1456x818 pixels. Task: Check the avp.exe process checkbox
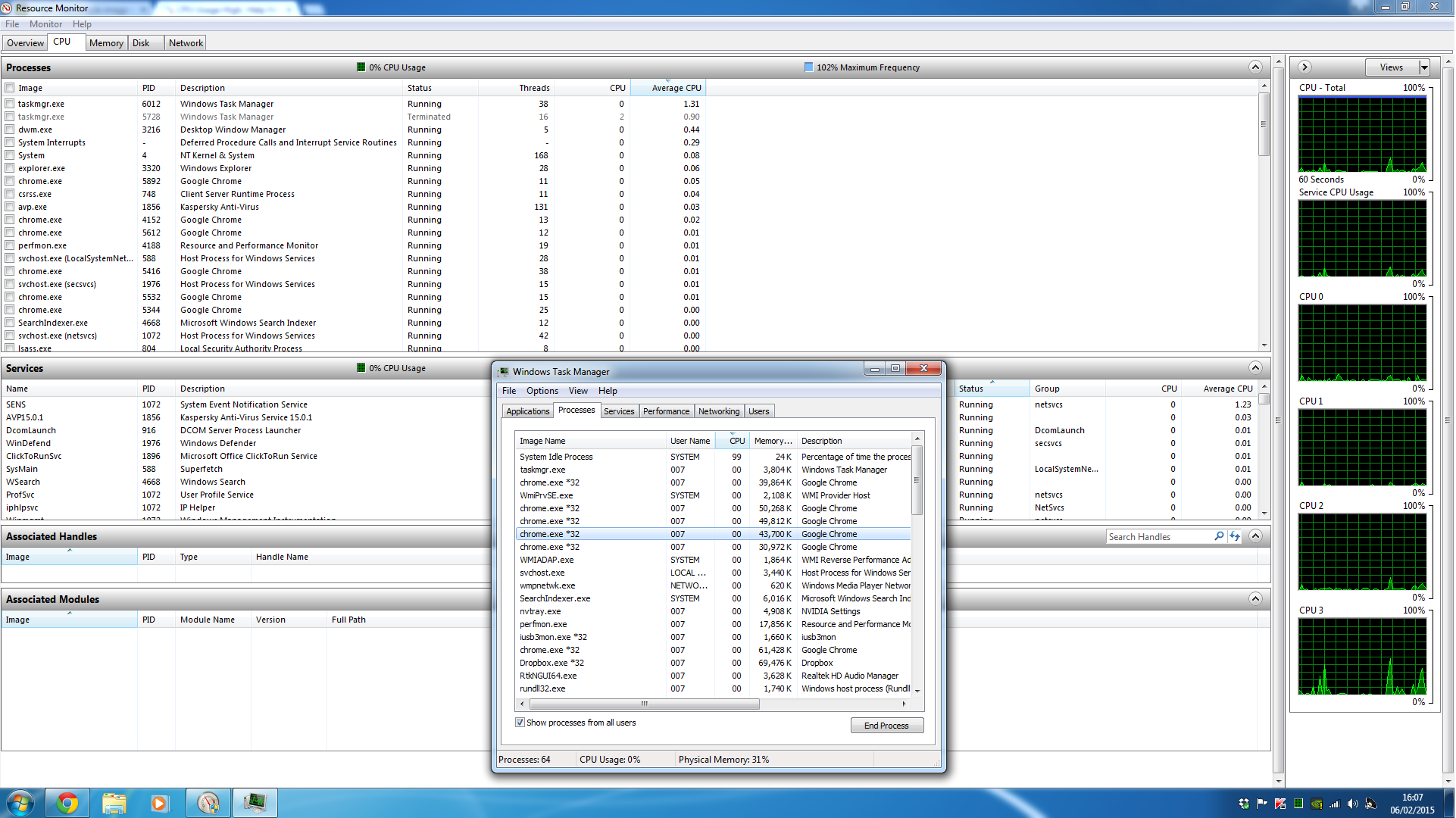(10, 207)
